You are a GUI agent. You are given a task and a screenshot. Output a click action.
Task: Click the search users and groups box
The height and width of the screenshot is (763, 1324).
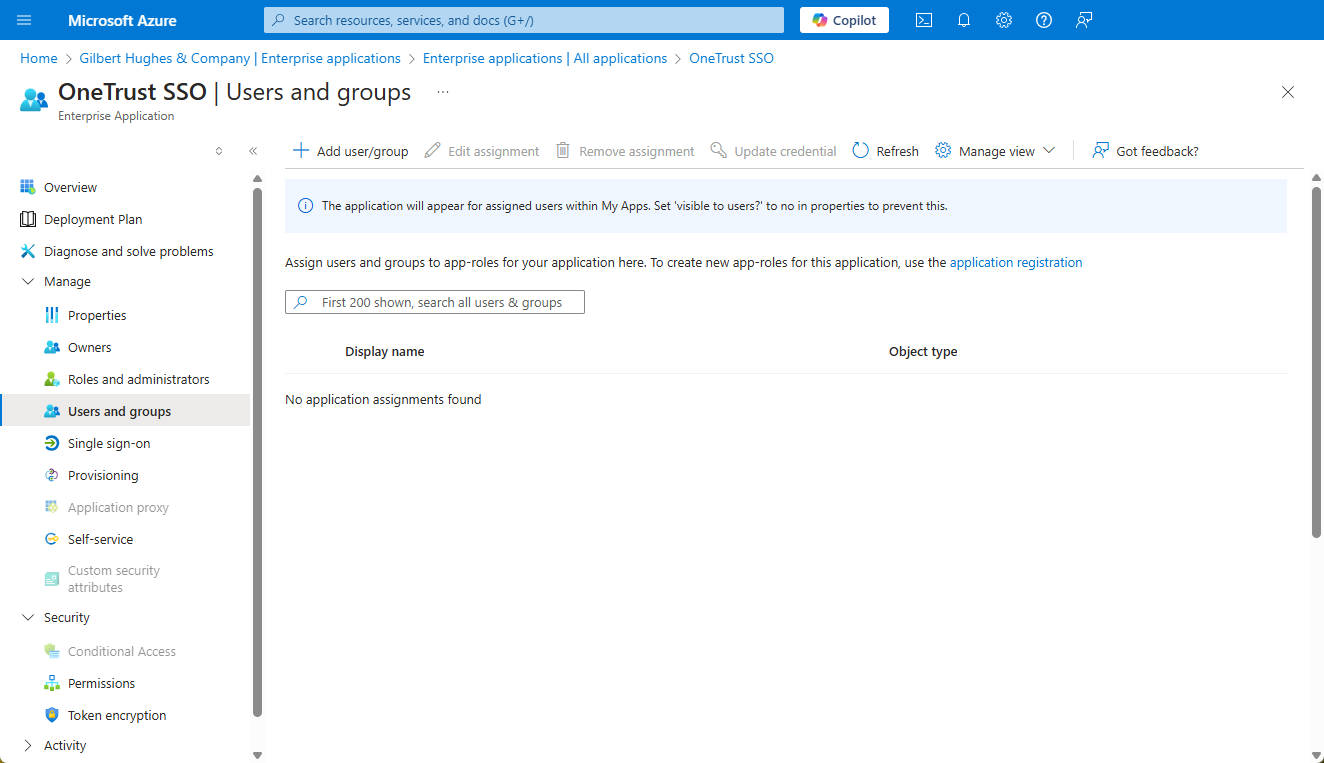(x=434, y=301)
